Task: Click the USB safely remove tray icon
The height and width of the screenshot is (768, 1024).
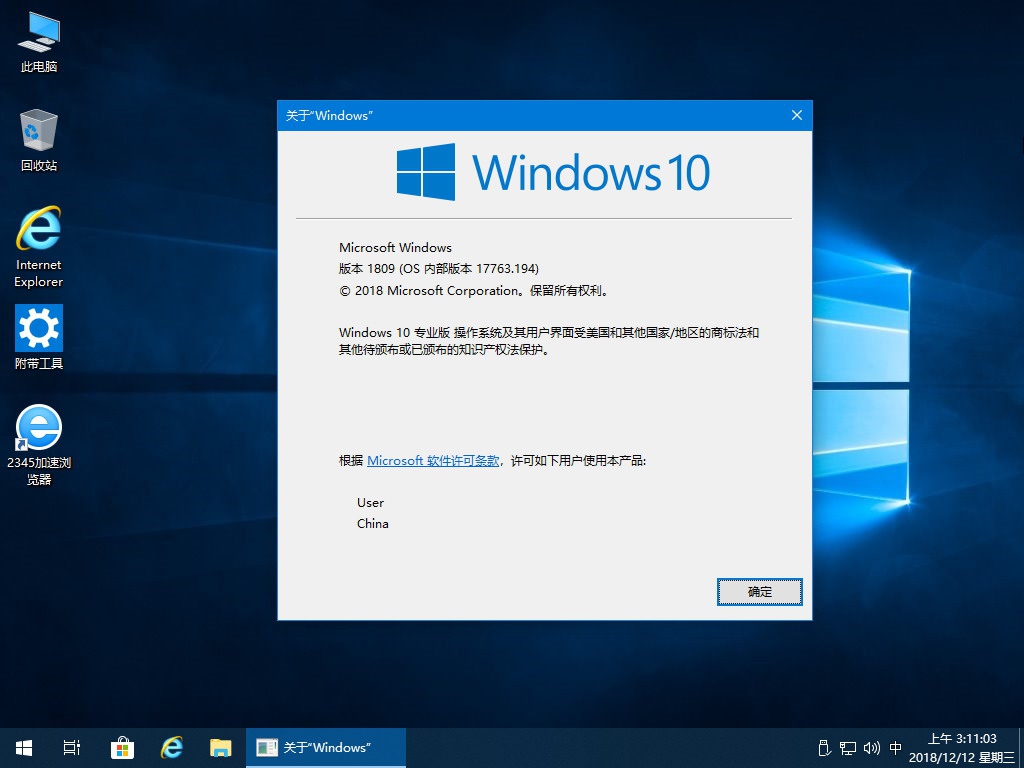Action: tap(824, 748)
